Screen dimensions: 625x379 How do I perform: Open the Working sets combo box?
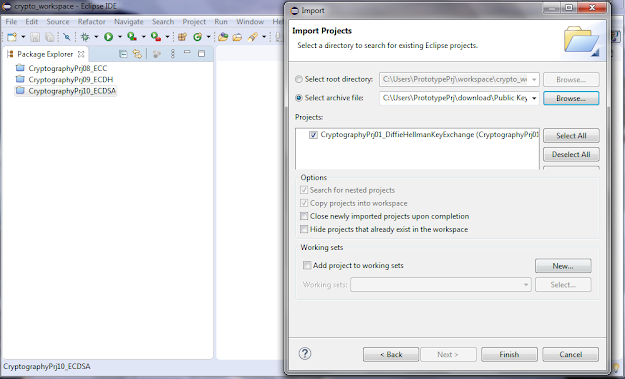pyautogui.click(x=441, y=285)
